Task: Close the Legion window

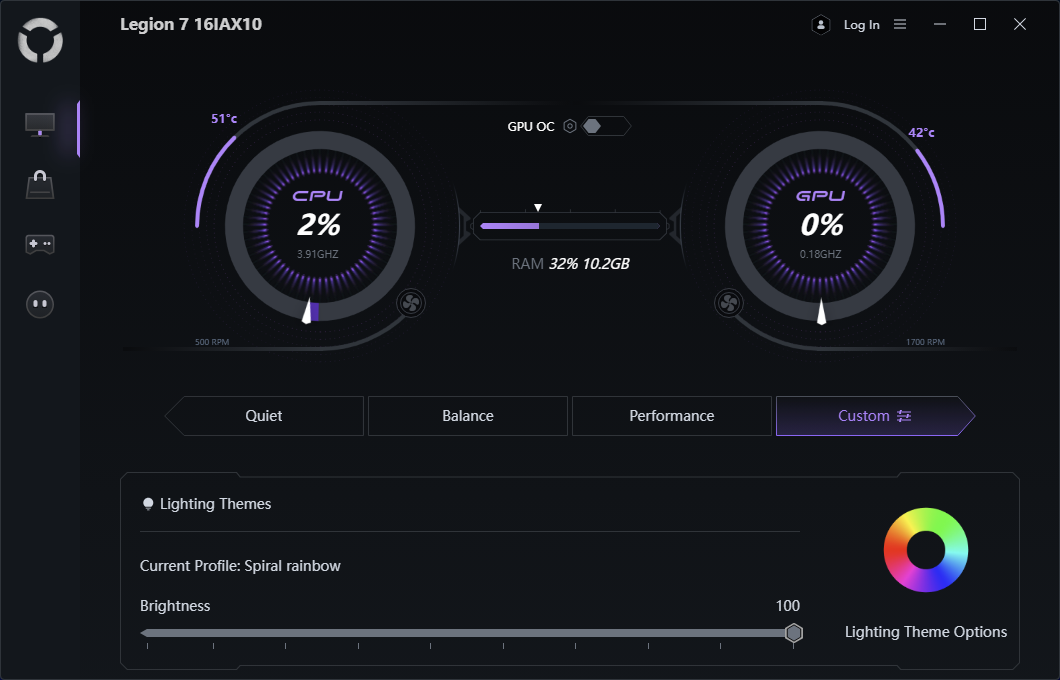Action: coord(1020,24)
